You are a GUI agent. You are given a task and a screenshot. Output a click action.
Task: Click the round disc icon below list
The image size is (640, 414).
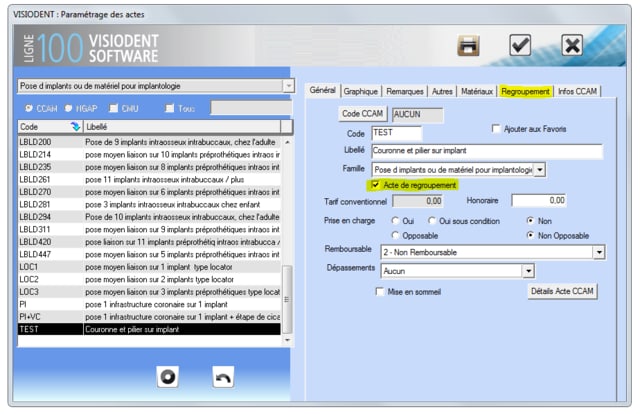[x=170, y=376]
